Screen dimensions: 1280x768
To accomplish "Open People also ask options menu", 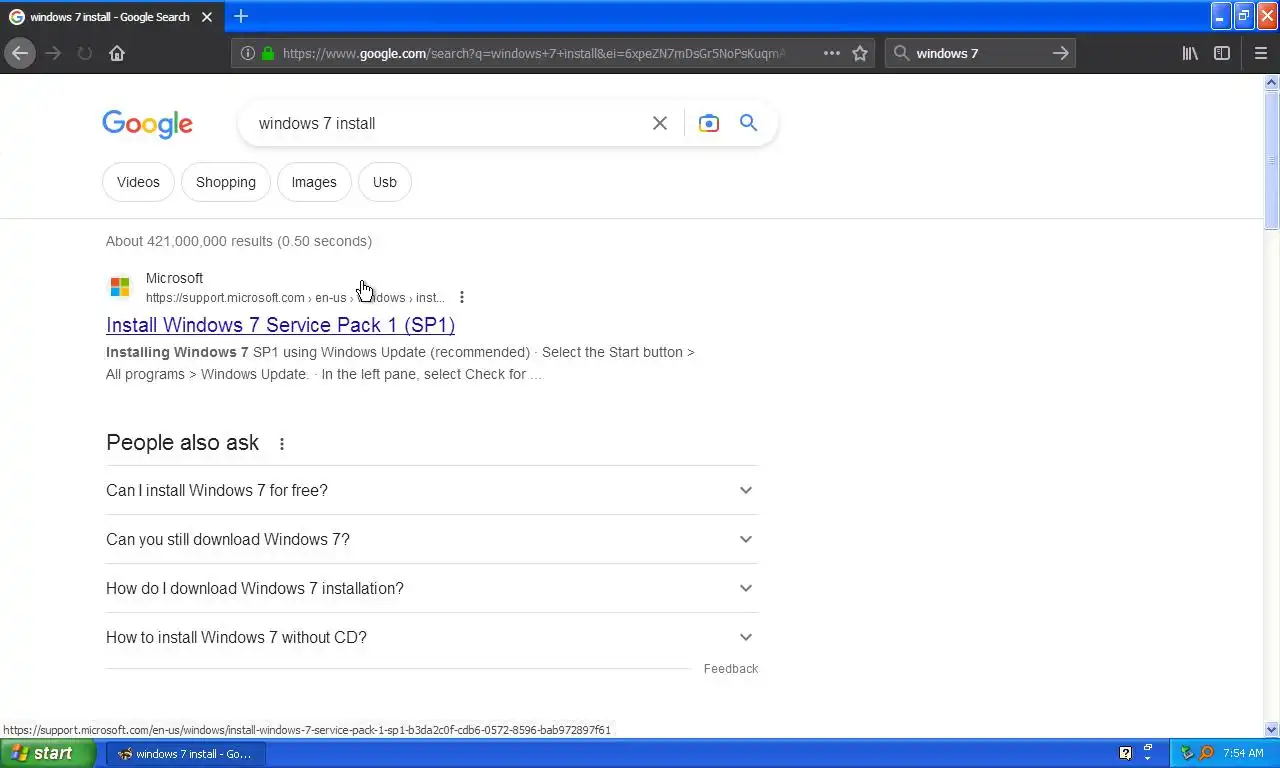I will [x=282, y=444].
